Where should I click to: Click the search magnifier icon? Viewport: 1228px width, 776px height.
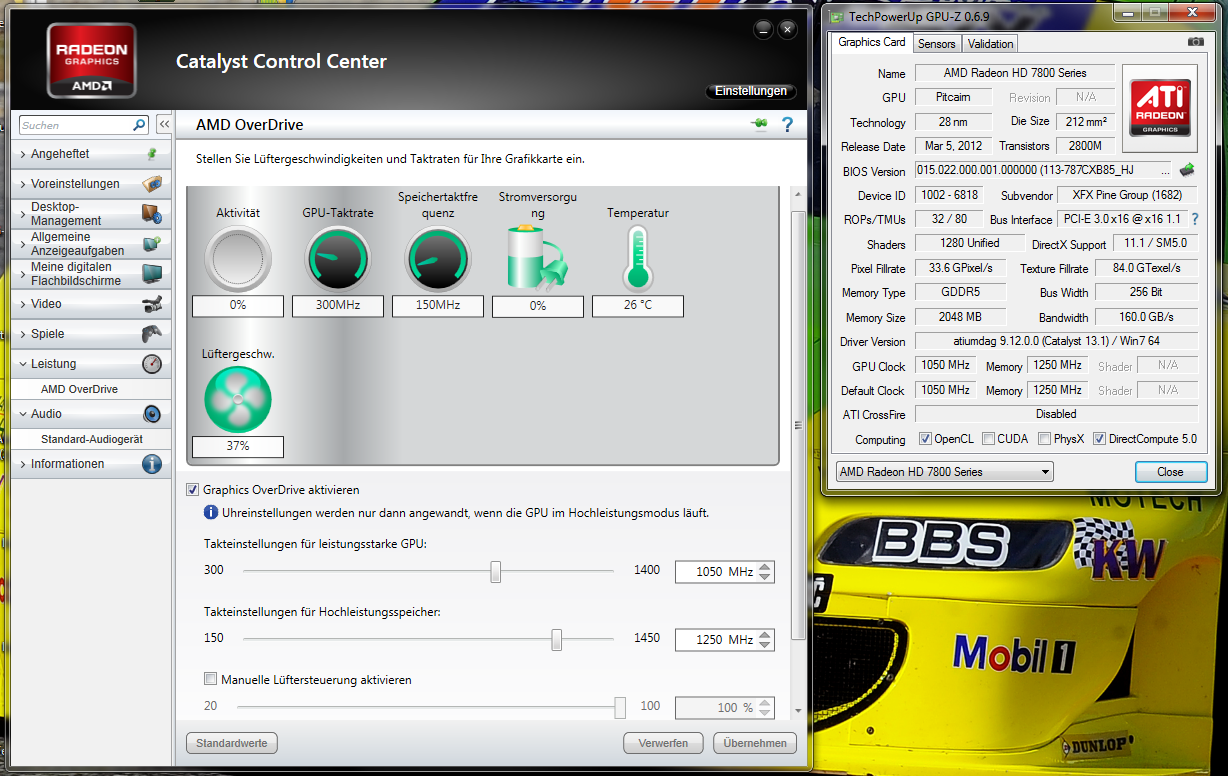(x=139, y=125)
